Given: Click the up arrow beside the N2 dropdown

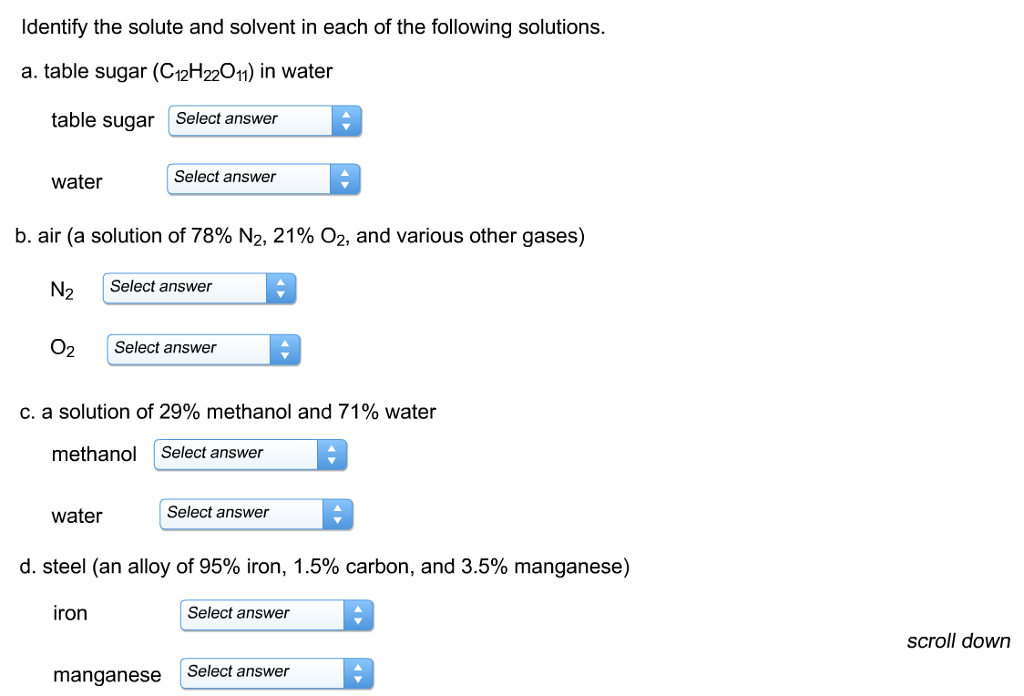Looking at the screenshot, I should 281,282.
